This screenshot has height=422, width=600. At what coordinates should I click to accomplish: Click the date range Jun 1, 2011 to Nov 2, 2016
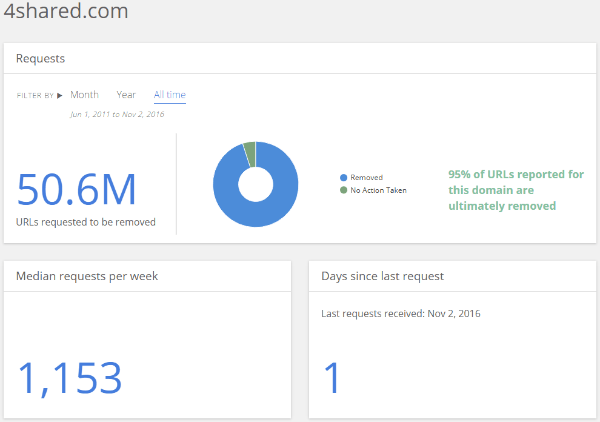[117, 114]
